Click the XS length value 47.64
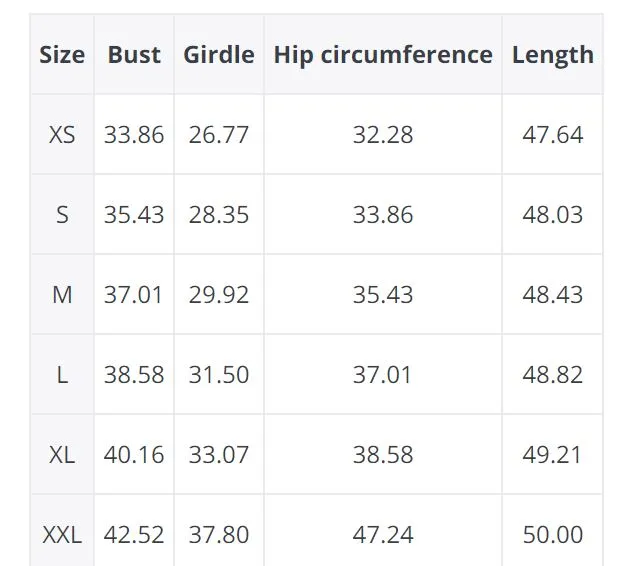Screen dimensions: 629x566 tap(552, 134)
